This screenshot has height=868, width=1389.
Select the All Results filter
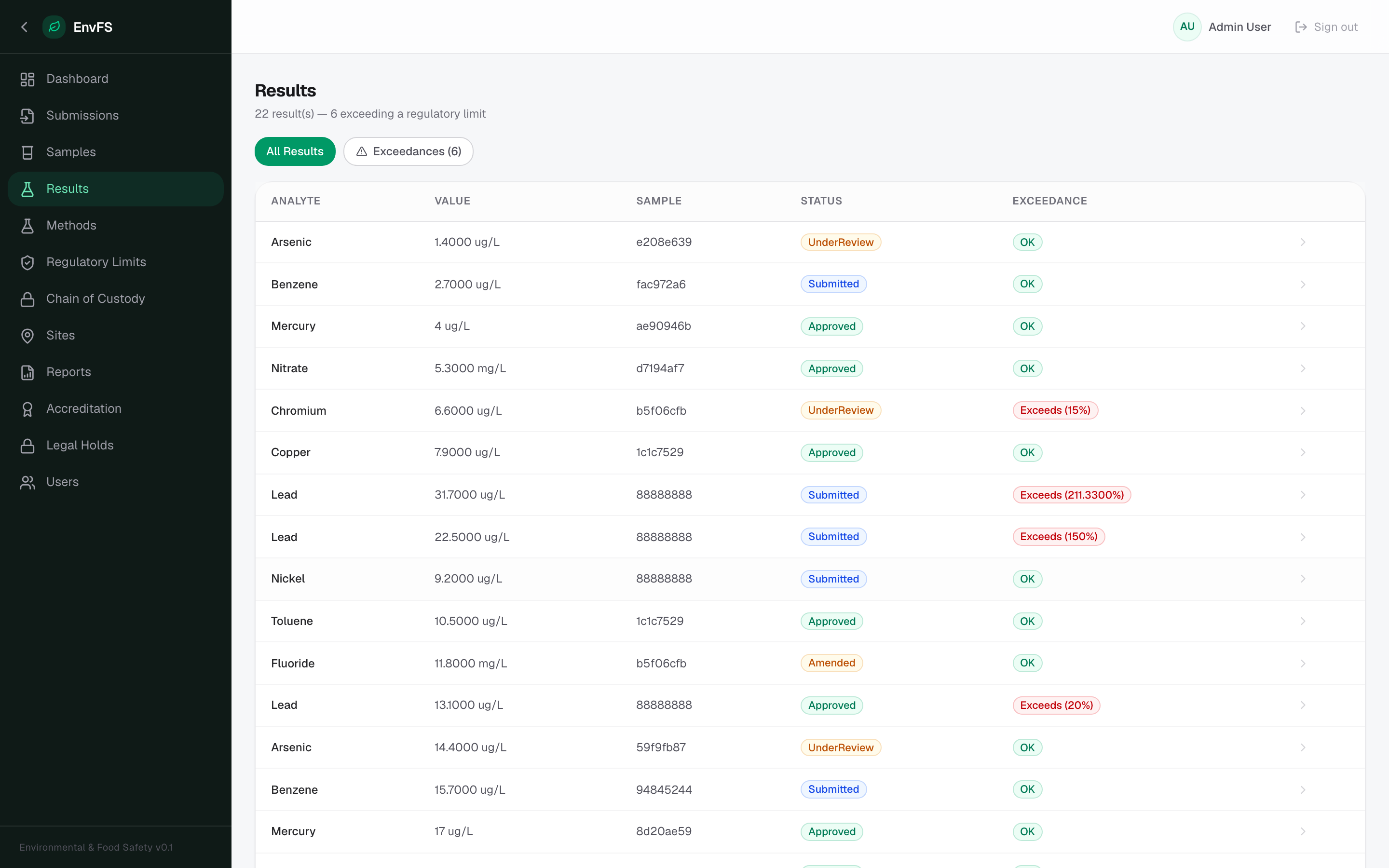(x=295, y=151)
